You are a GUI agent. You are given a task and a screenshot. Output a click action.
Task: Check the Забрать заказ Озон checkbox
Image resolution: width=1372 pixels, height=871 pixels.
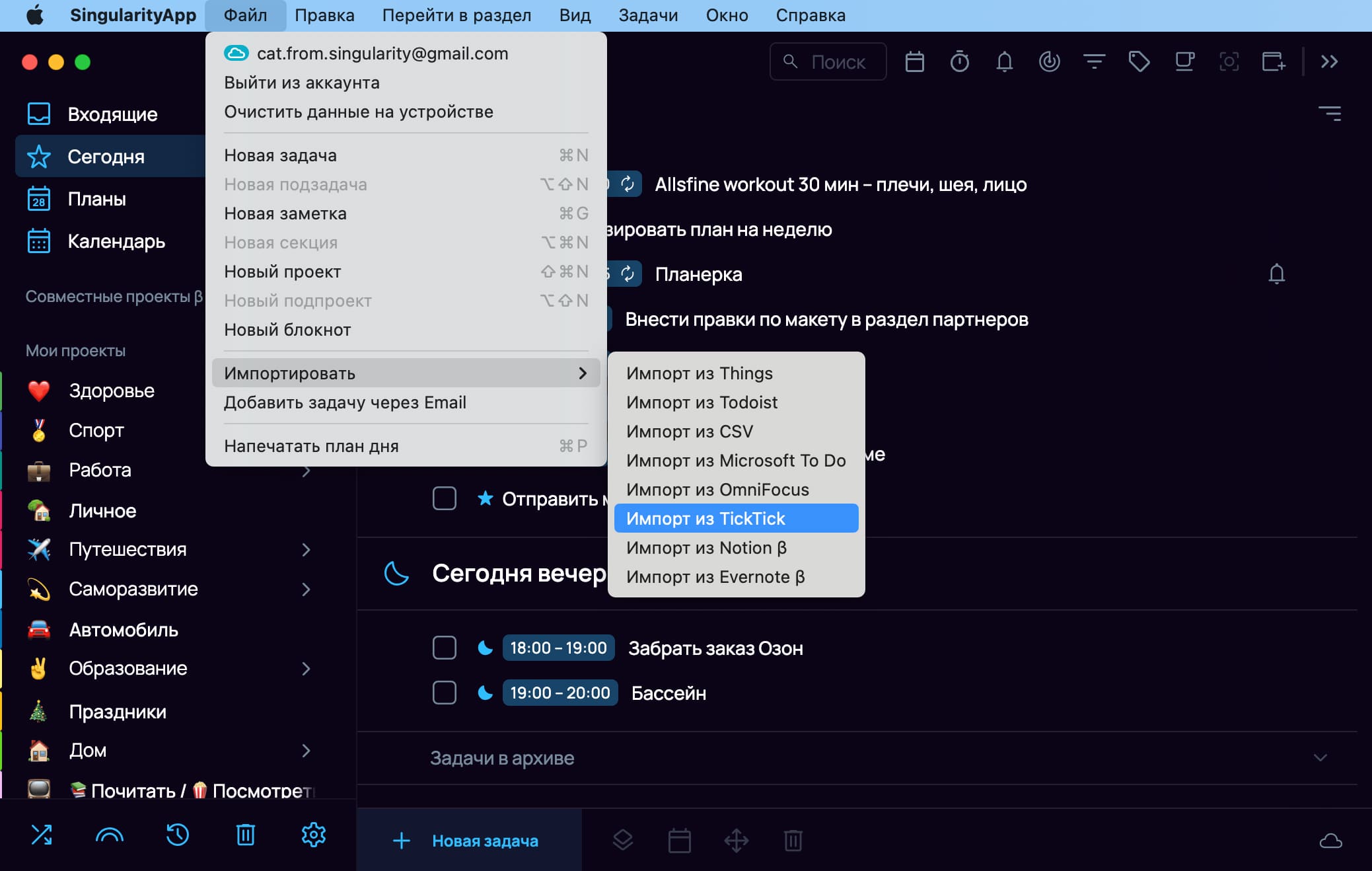click(x=444, y=648)
